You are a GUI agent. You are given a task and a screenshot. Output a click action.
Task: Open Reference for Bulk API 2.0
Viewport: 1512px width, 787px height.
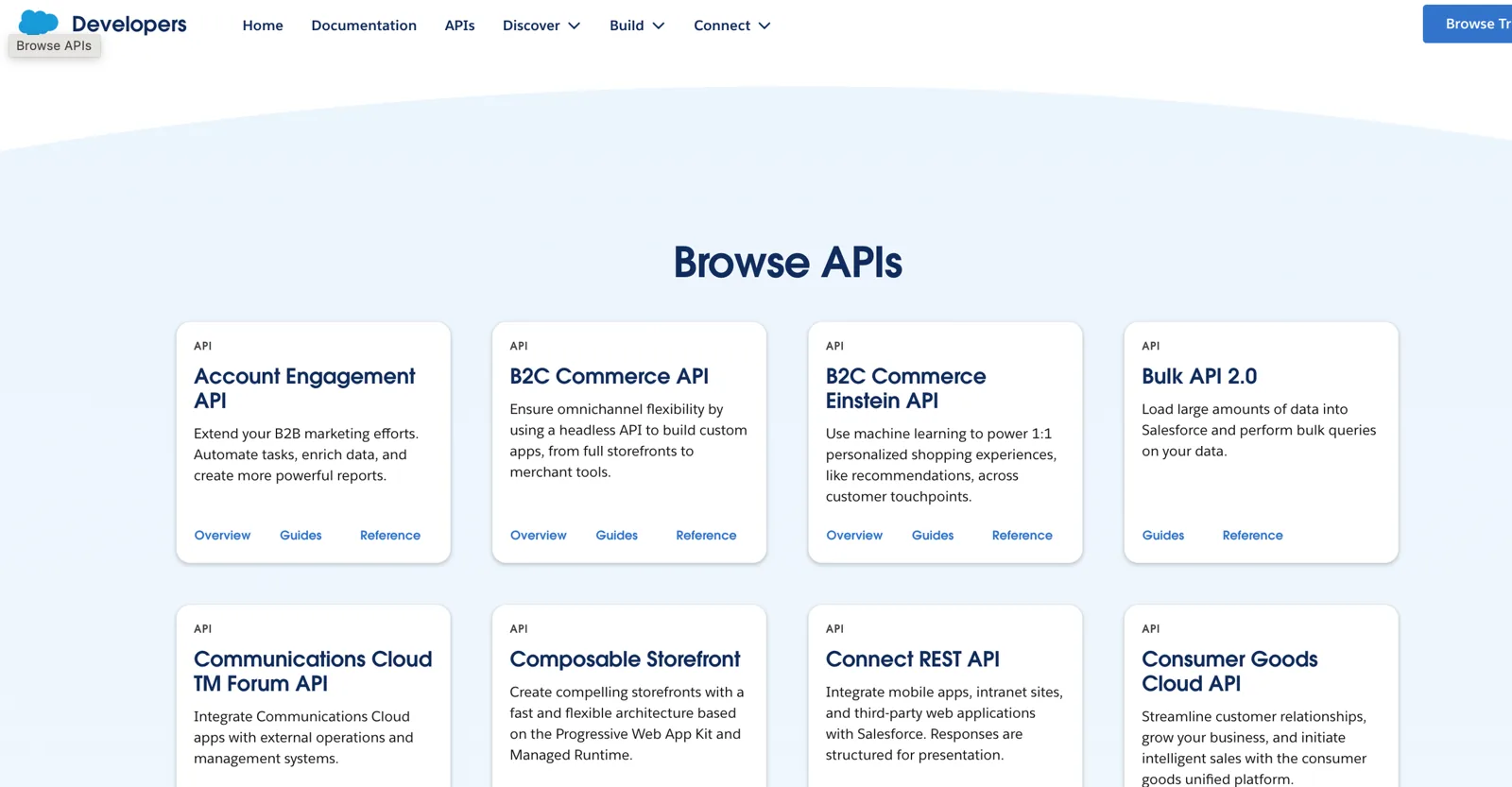pyautogui.click(x=1252, y=535)
